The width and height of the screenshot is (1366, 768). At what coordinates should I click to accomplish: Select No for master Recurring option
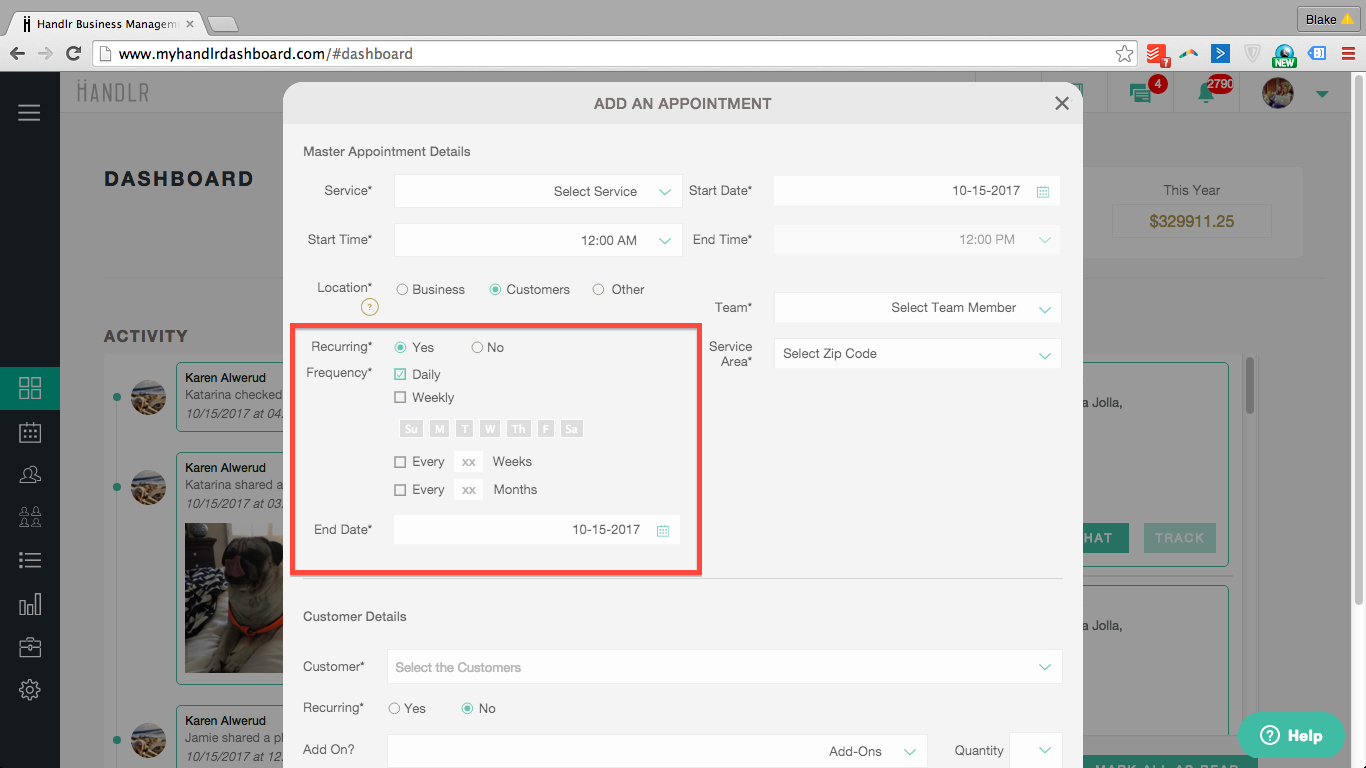(477, 348)
